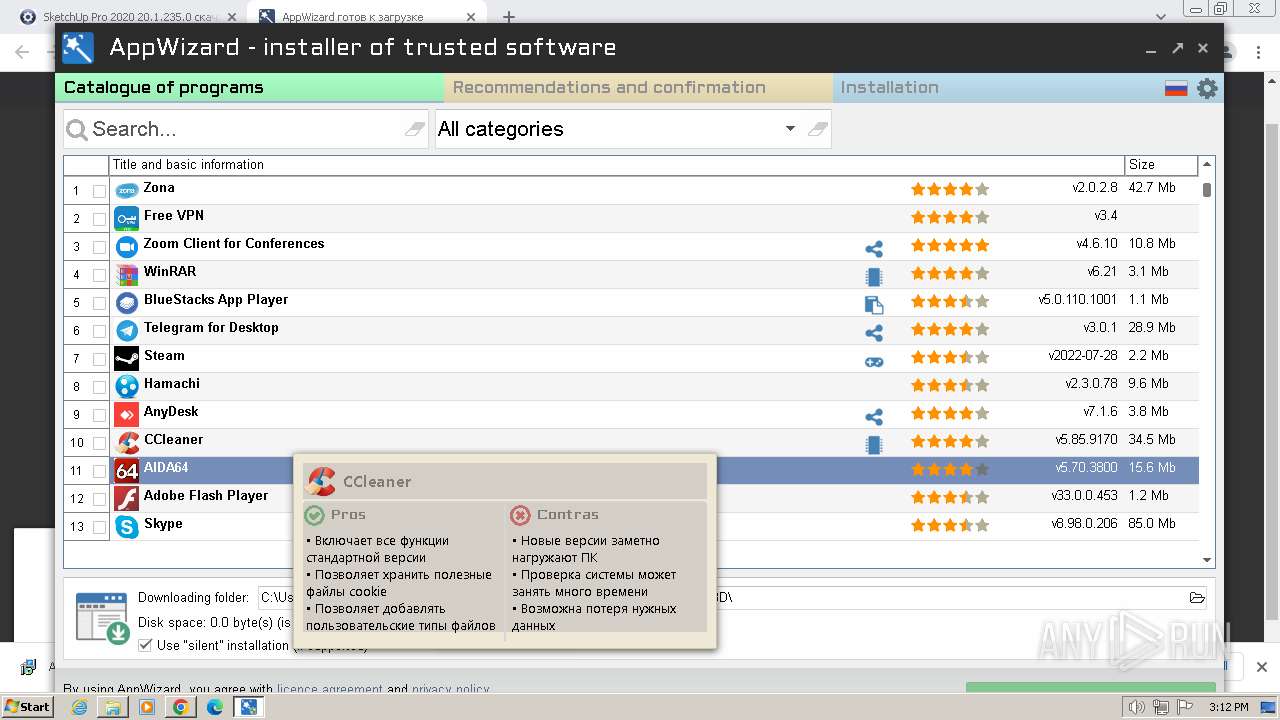
Task: Reset category filter with eraser icon
Action: click(x=817, y=129)
